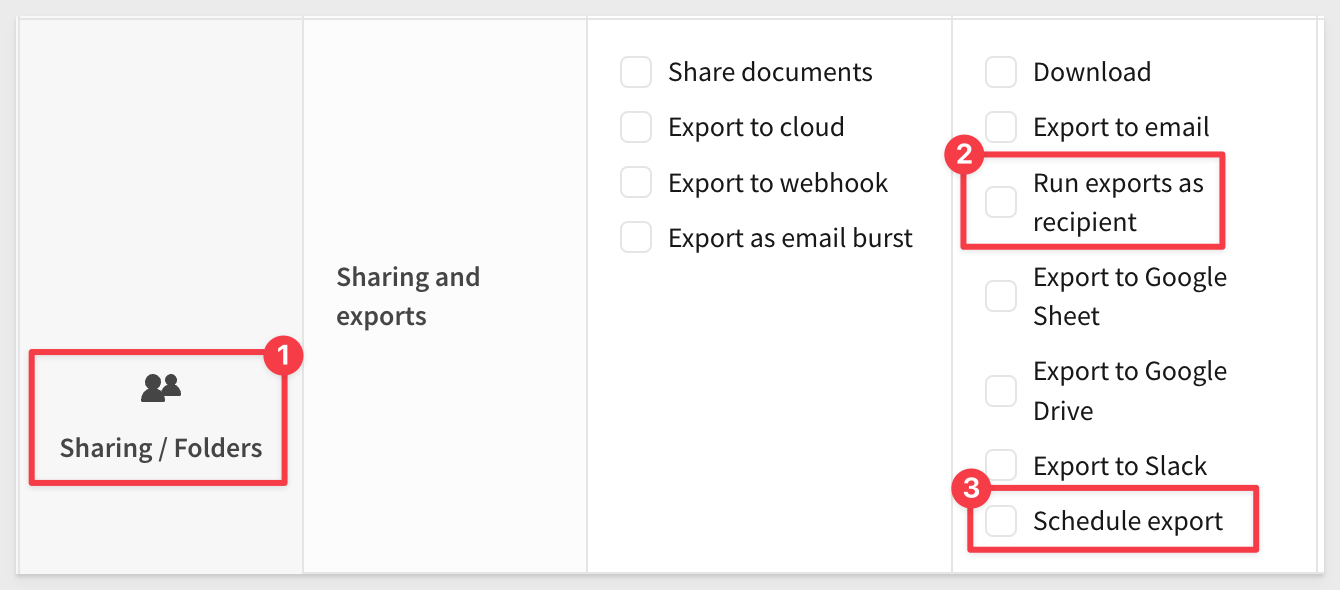Click the Schedule export label text
Image resolution: width=1340 pixels, height=590 pixels.
pos(1128,521)
